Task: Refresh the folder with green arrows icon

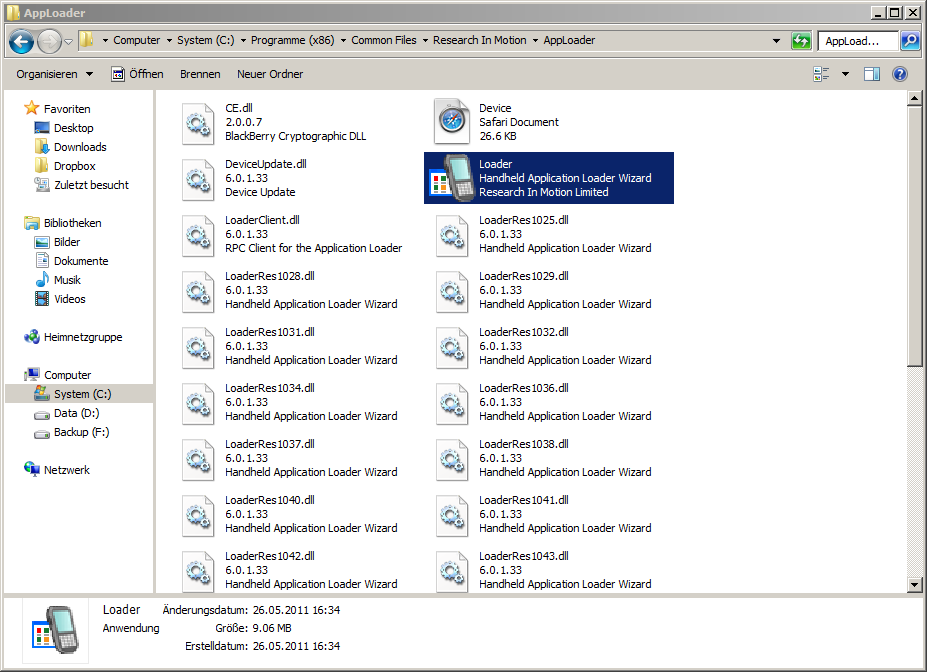Action: [x=801, y=41]
